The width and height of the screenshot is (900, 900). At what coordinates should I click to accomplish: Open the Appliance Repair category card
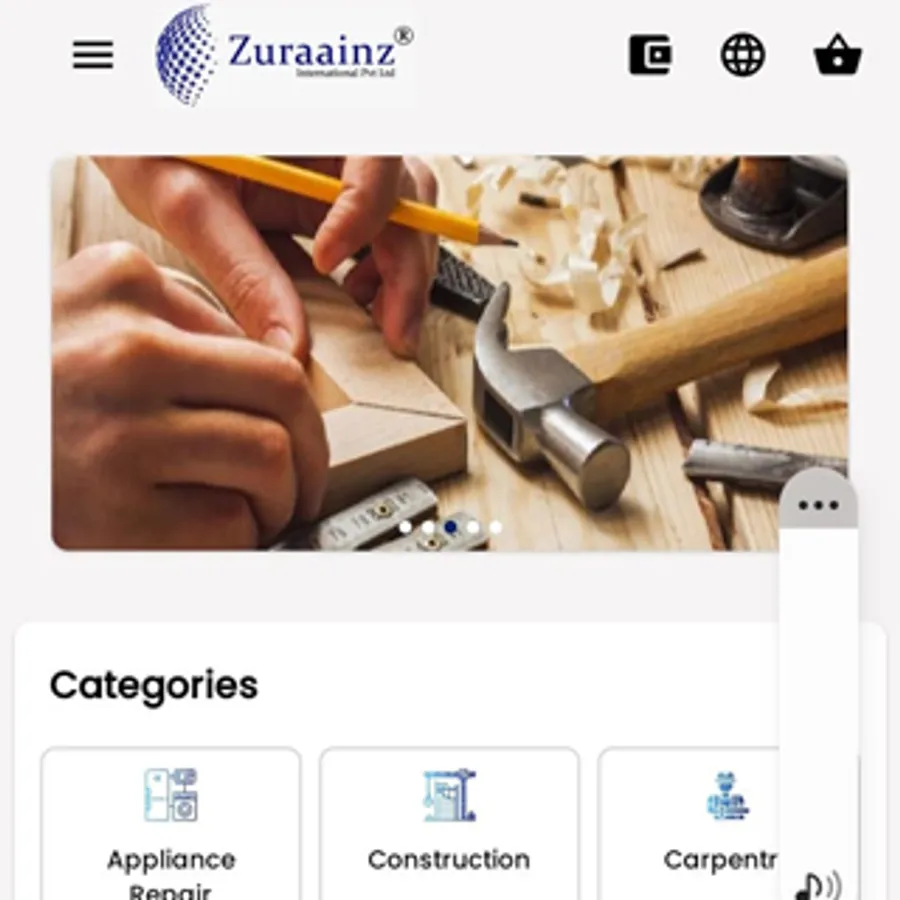tap(170, 824)
